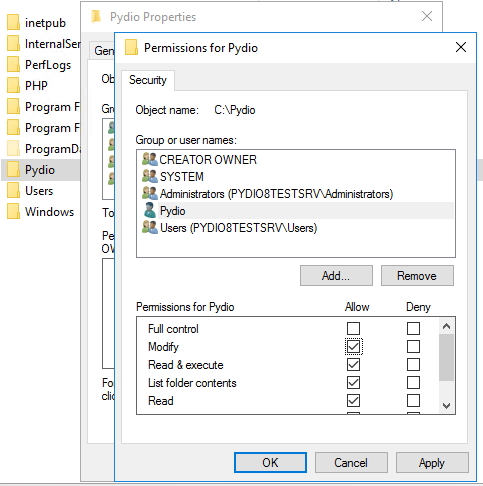Click the inetpub folder icon
The image size is (483, 486).
coord(13,23)
